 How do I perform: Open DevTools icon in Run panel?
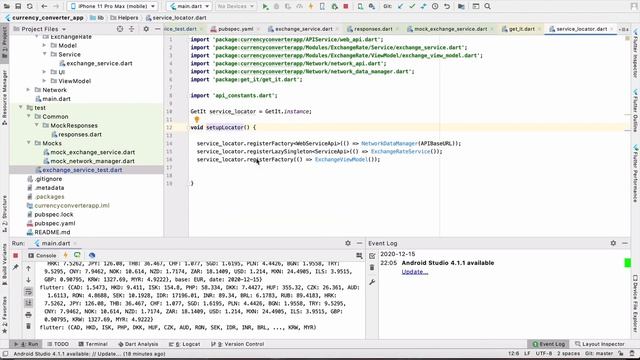coord(92,255)
